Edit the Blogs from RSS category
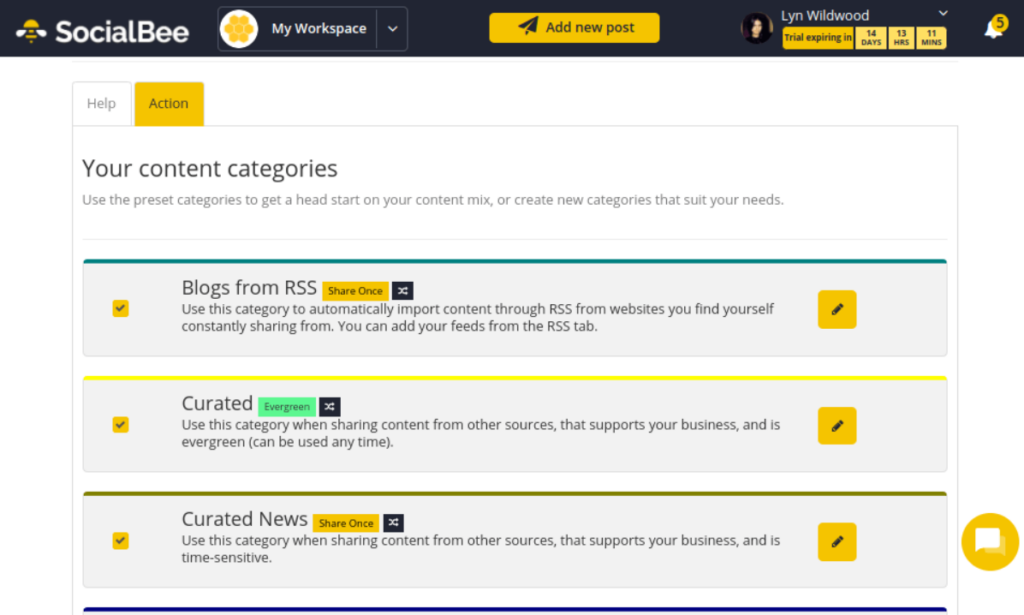1024x615 pixels. [837, 309]
